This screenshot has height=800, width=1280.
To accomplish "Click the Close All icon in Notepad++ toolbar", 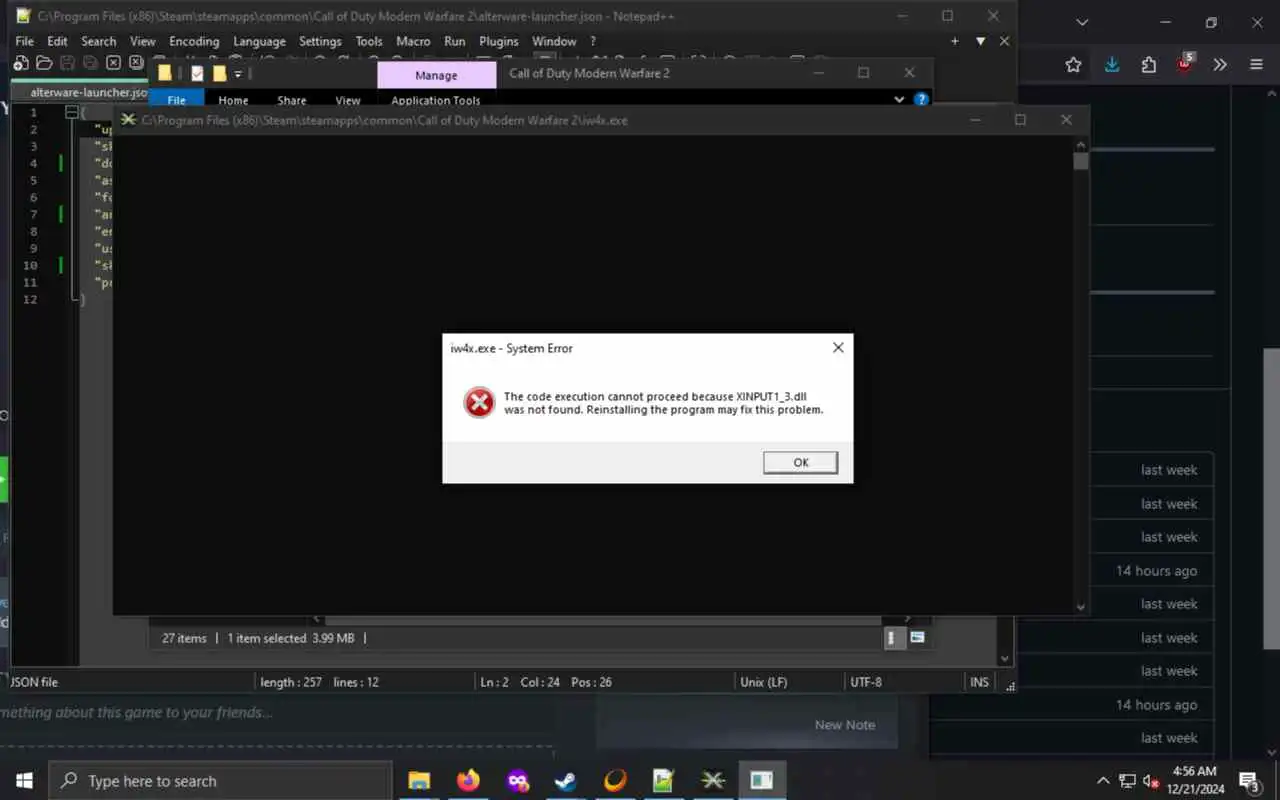I will coord(136,63).
